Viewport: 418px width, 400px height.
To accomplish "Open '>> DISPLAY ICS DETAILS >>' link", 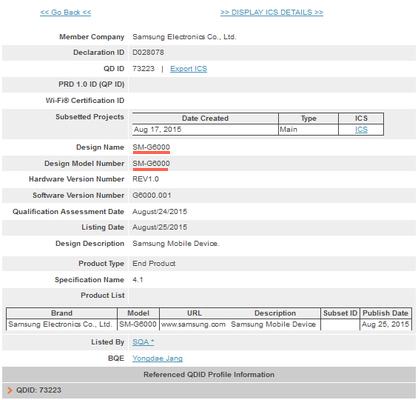I will click(x=272, y=13).
